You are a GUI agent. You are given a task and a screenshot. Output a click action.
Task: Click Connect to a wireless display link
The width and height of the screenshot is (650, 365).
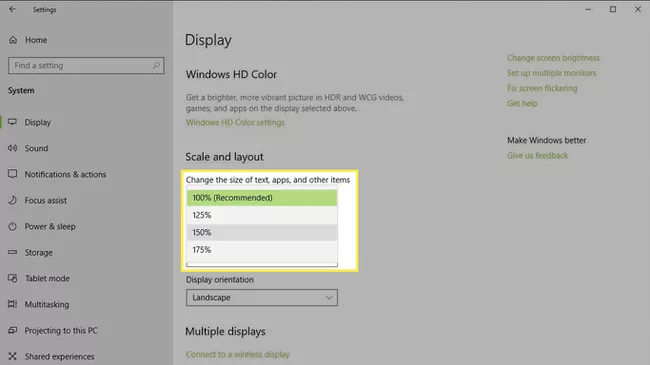pos(238,355)
